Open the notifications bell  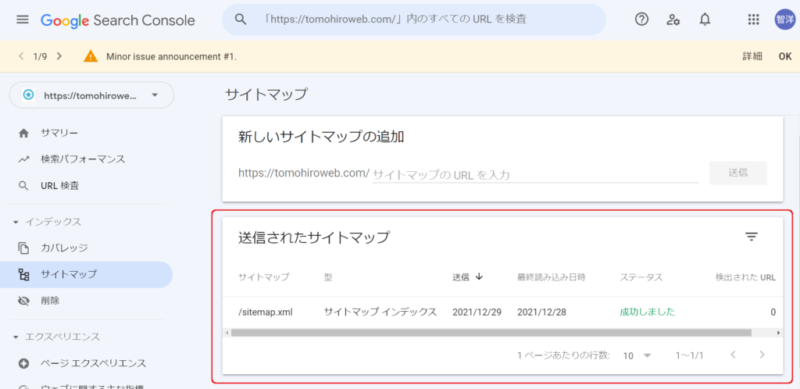point(705,19)
